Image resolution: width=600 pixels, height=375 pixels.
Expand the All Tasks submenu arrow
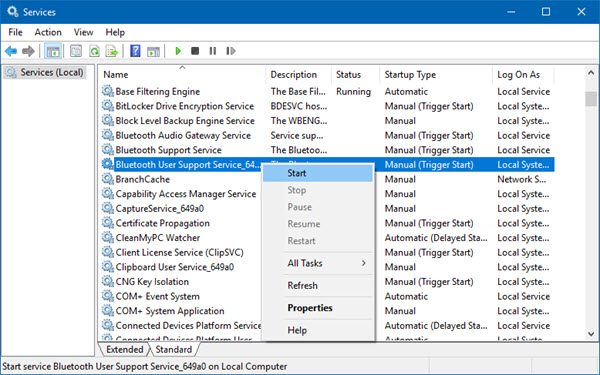[x=363, y=263]
